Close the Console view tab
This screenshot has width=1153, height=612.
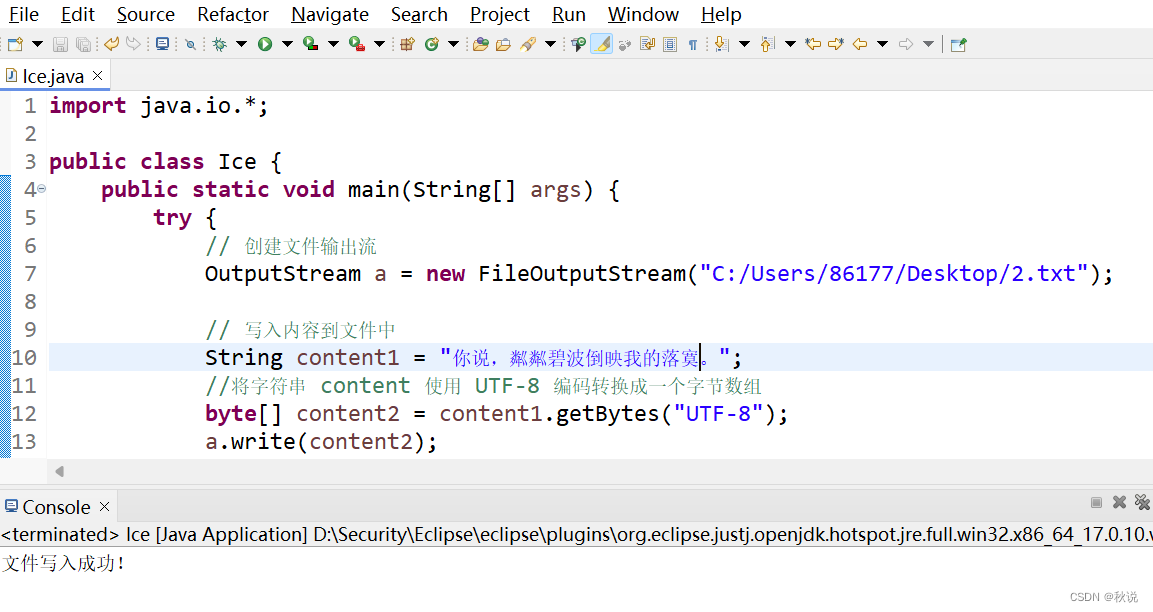pyautogui.click(x=104, y=507)
